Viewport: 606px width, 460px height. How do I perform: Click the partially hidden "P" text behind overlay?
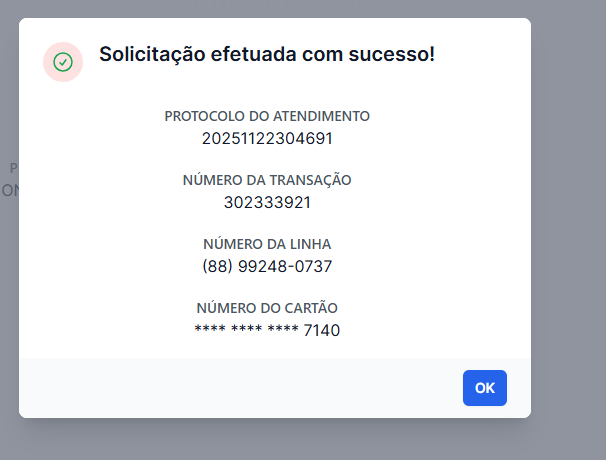[x=13, y=168]
